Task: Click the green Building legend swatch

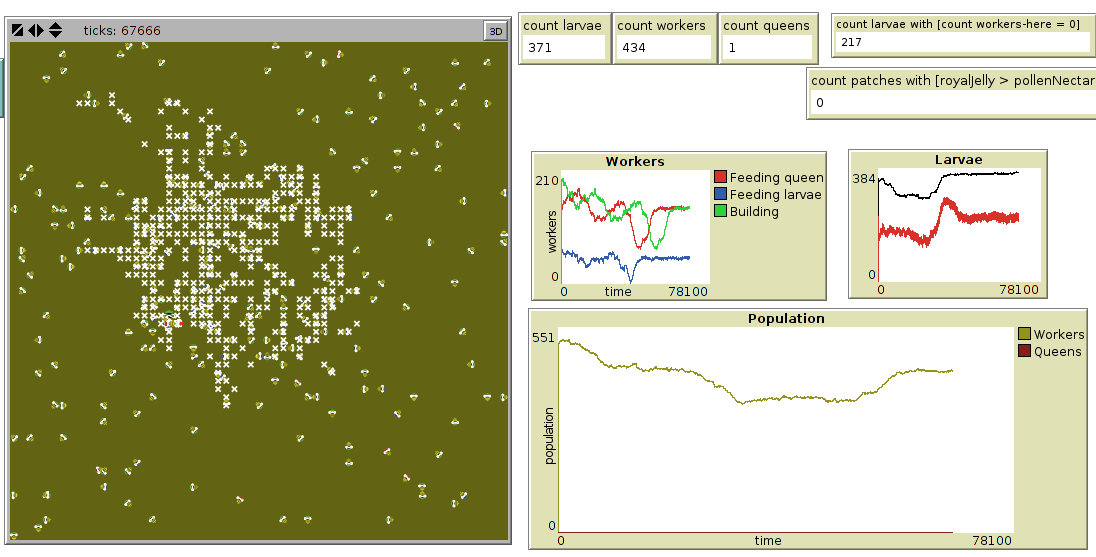Action: click(x=720, y=211)
